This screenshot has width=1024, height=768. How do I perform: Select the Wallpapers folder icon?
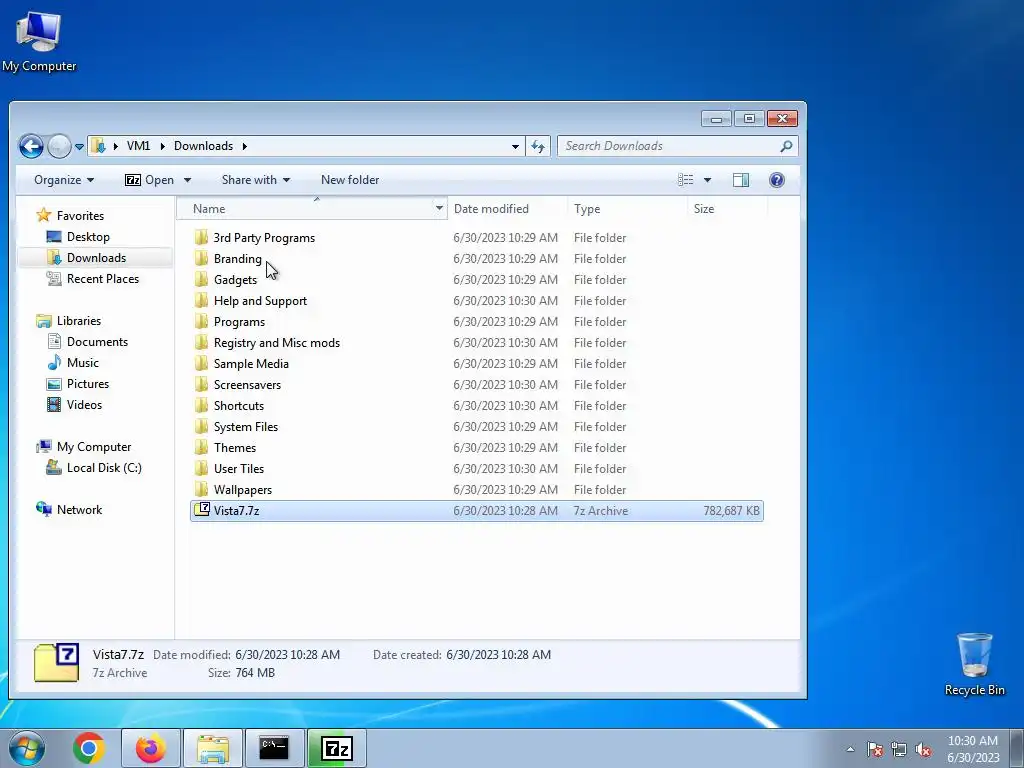point(202,489)
